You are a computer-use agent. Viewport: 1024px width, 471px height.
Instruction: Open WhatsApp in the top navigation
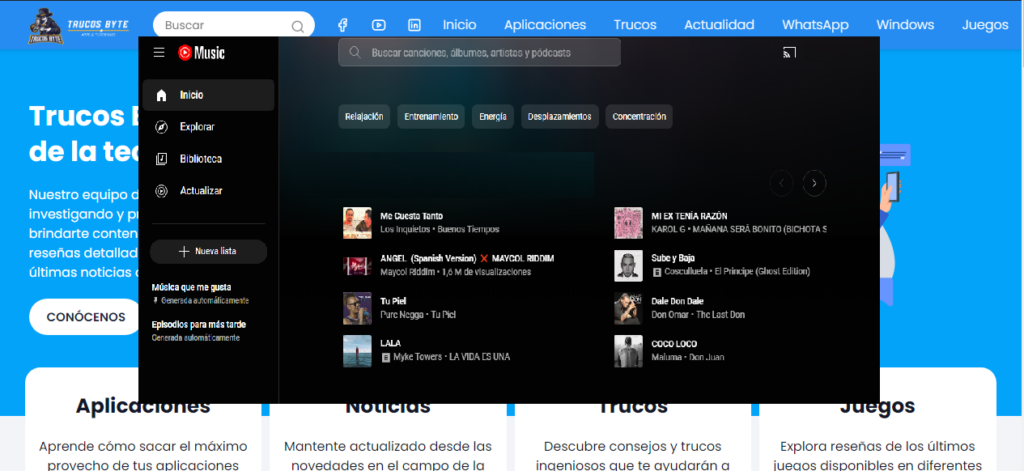(x=816, y=25)
